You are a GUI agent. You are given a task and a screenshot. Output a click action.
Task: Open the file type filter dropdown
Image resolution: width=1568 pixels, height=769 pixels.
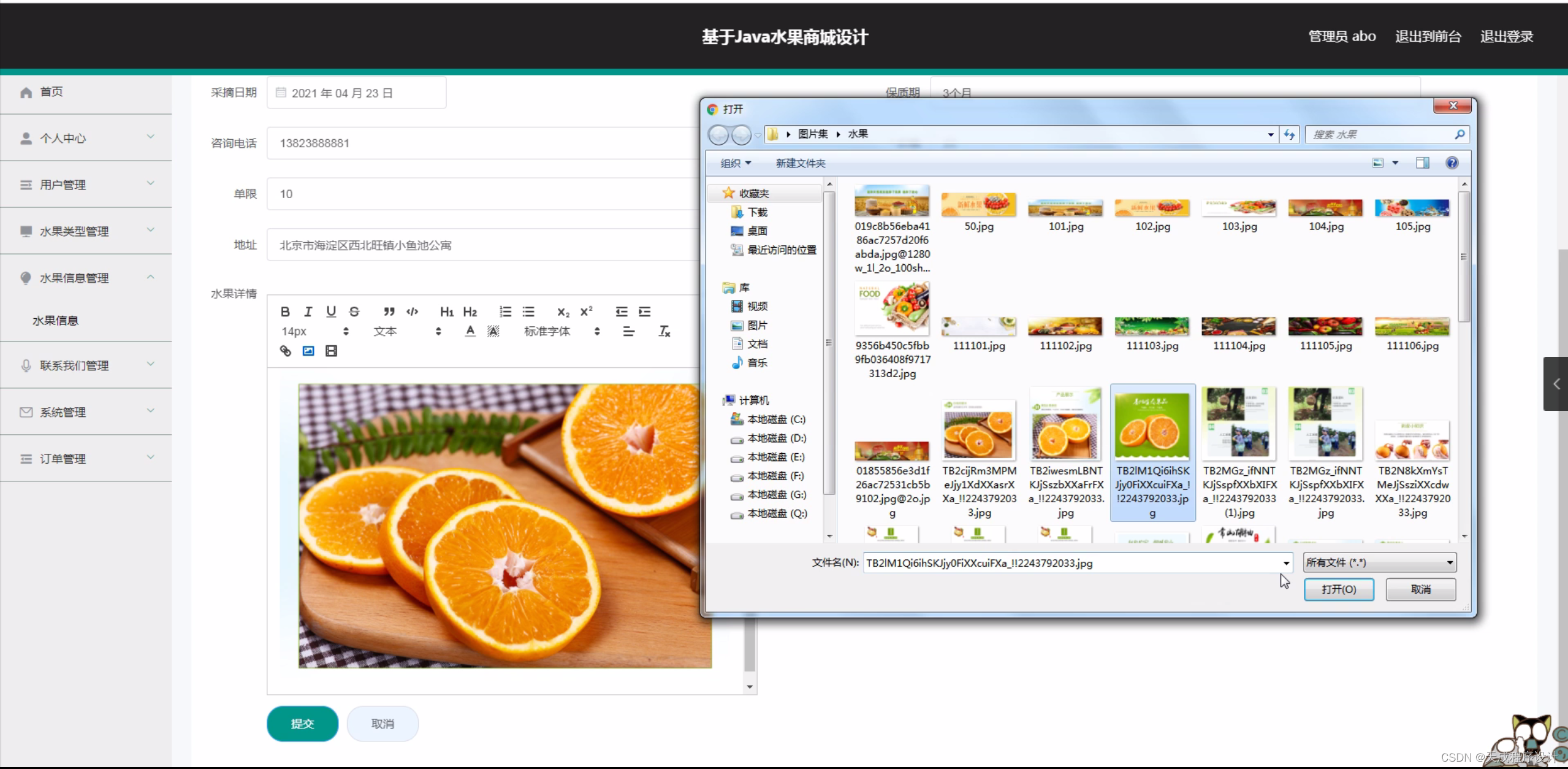coord(1379,562)
